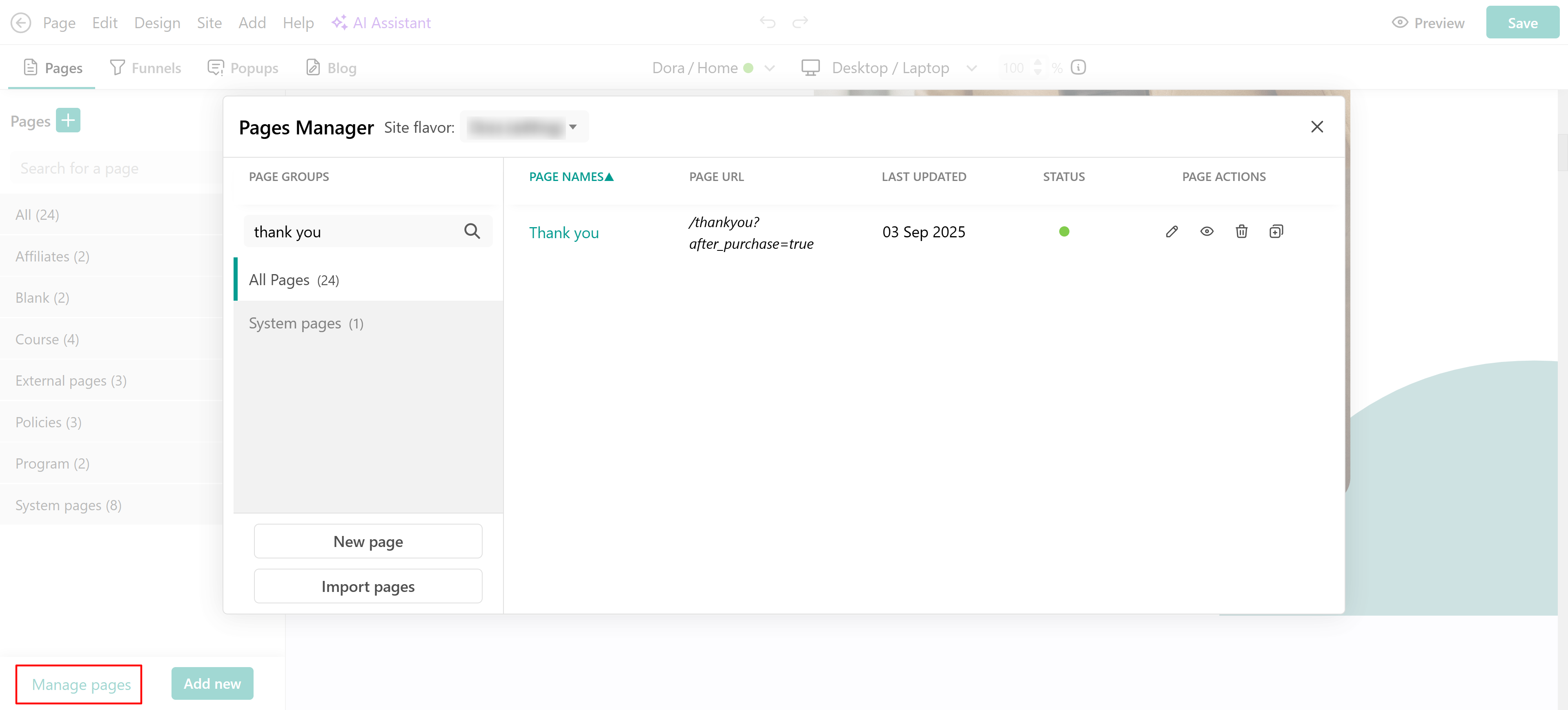This screenshot has width=1568, height=710.
Task: Click the undo arrow icon
Action: [767, 22]
